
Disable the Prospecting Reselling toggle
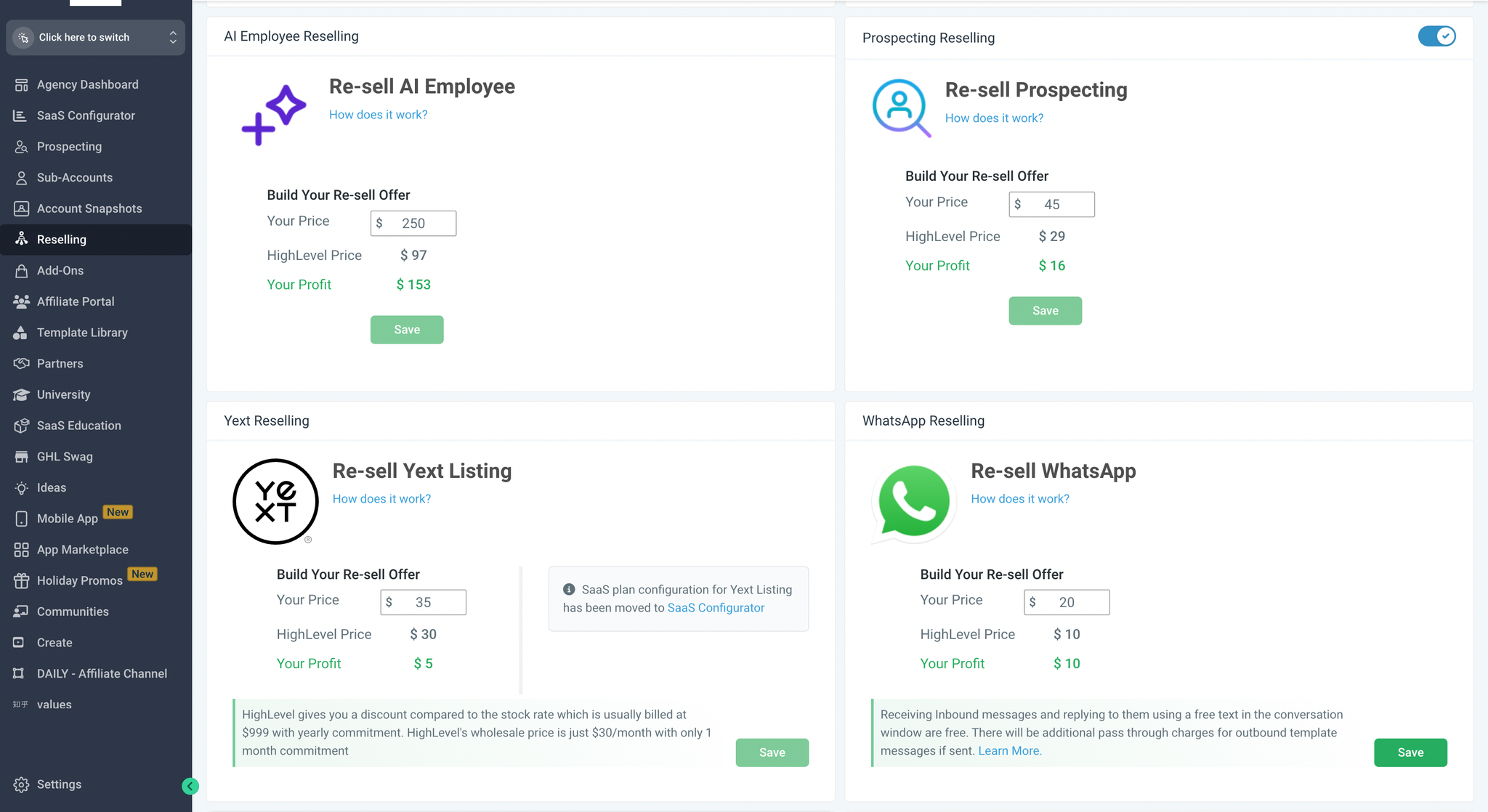(1436, 36)
